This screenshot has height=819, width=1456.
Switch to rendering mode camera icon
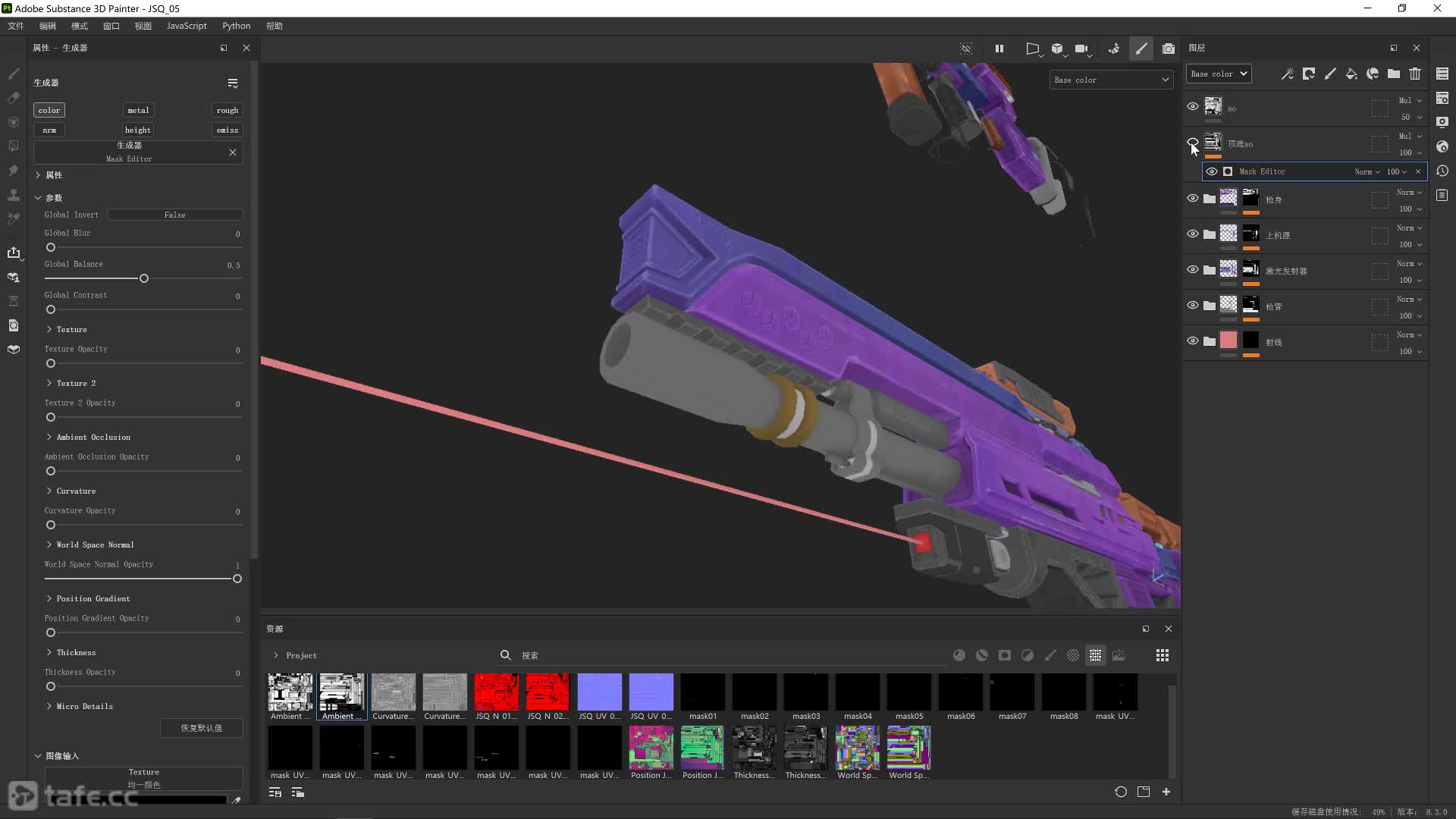click(1169, 49)
